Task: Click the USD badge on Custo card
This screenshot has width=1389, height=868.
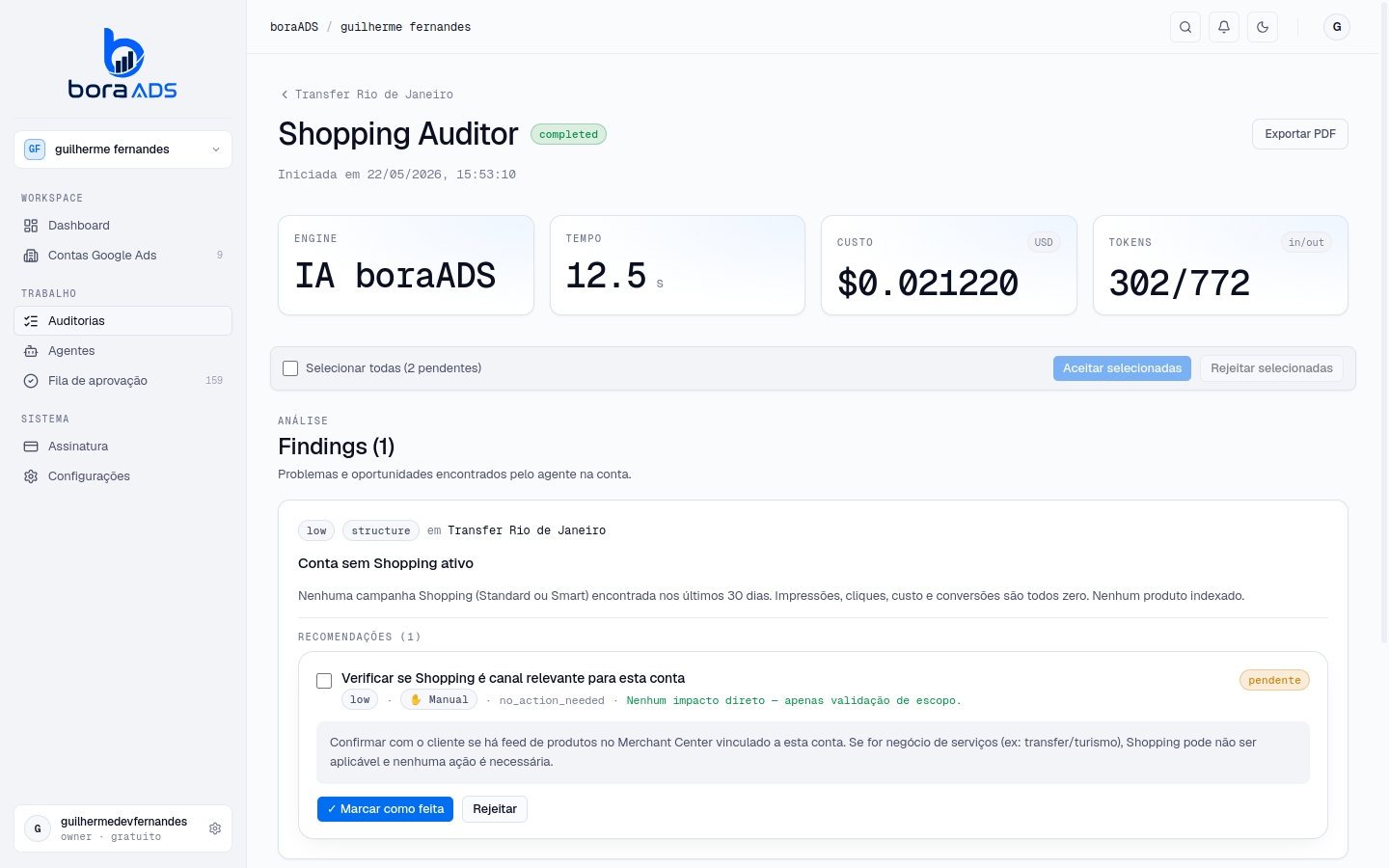Action: [x=1044, y=242]
